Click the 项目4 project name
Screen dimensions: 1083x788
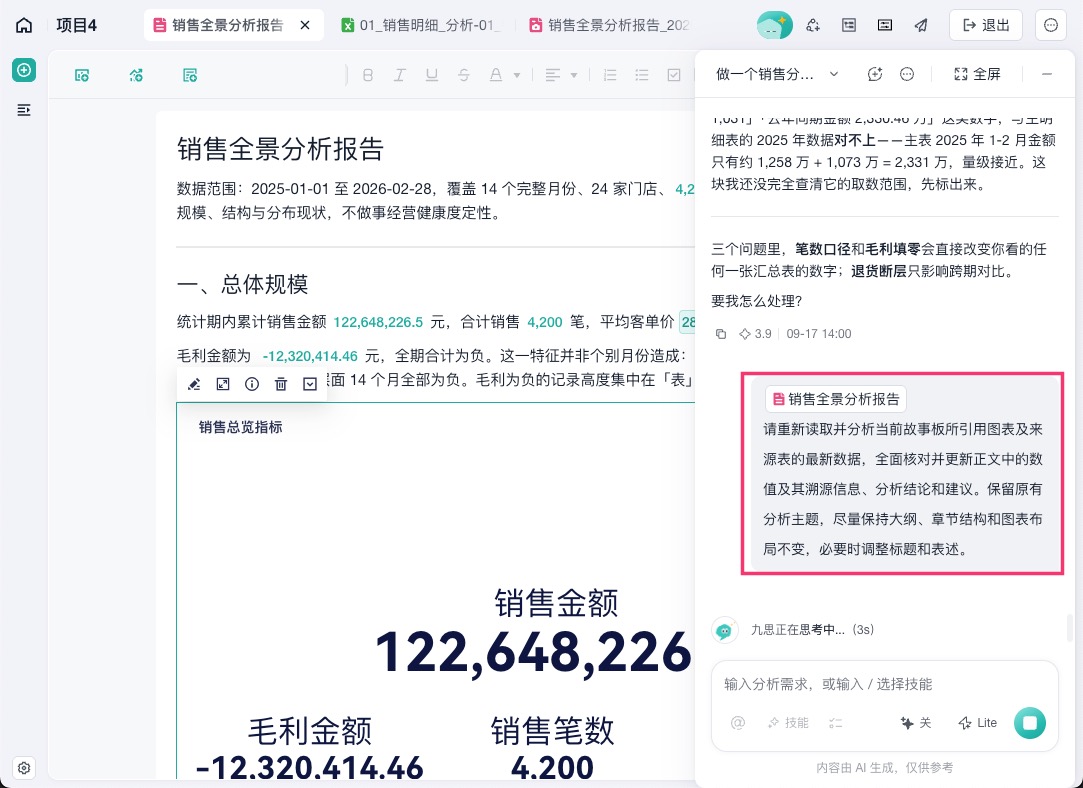pyautogui.click(x=77, y=26)
